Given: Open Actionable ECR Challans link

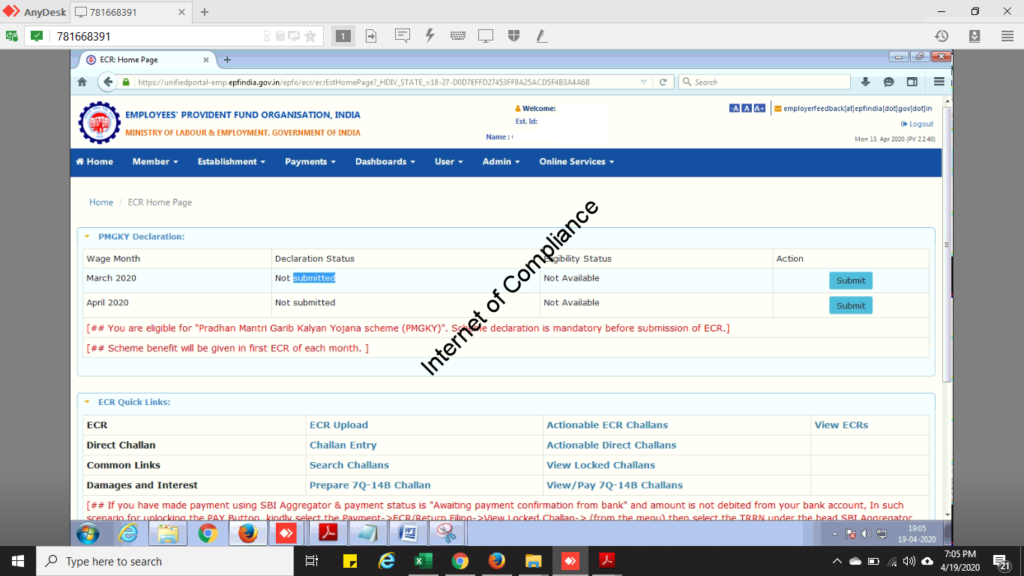Looking at the screenshot, I should click(x=607, y=424).
